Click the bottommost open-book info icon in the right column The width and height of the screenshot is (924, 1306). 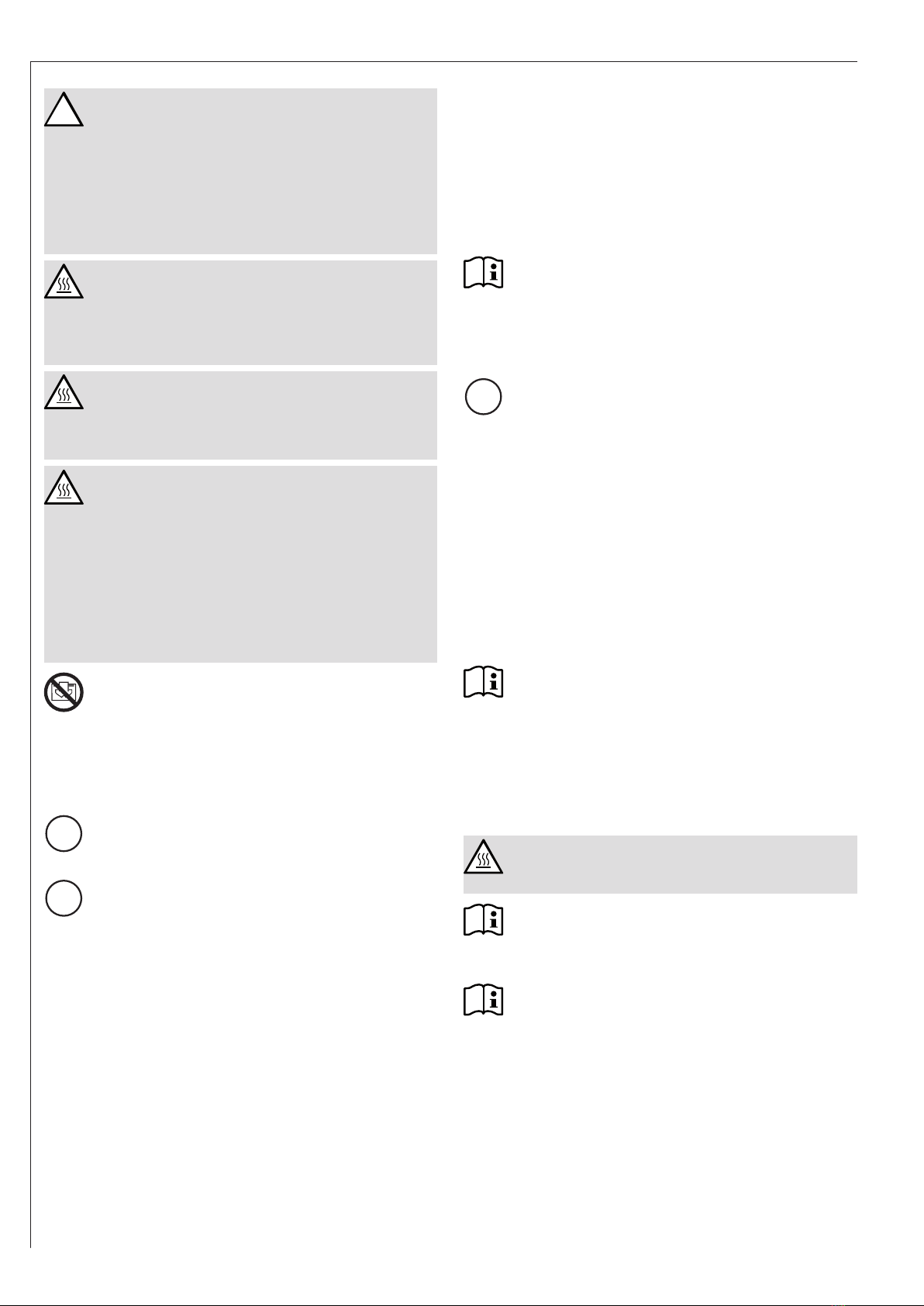coord(484,1000)
